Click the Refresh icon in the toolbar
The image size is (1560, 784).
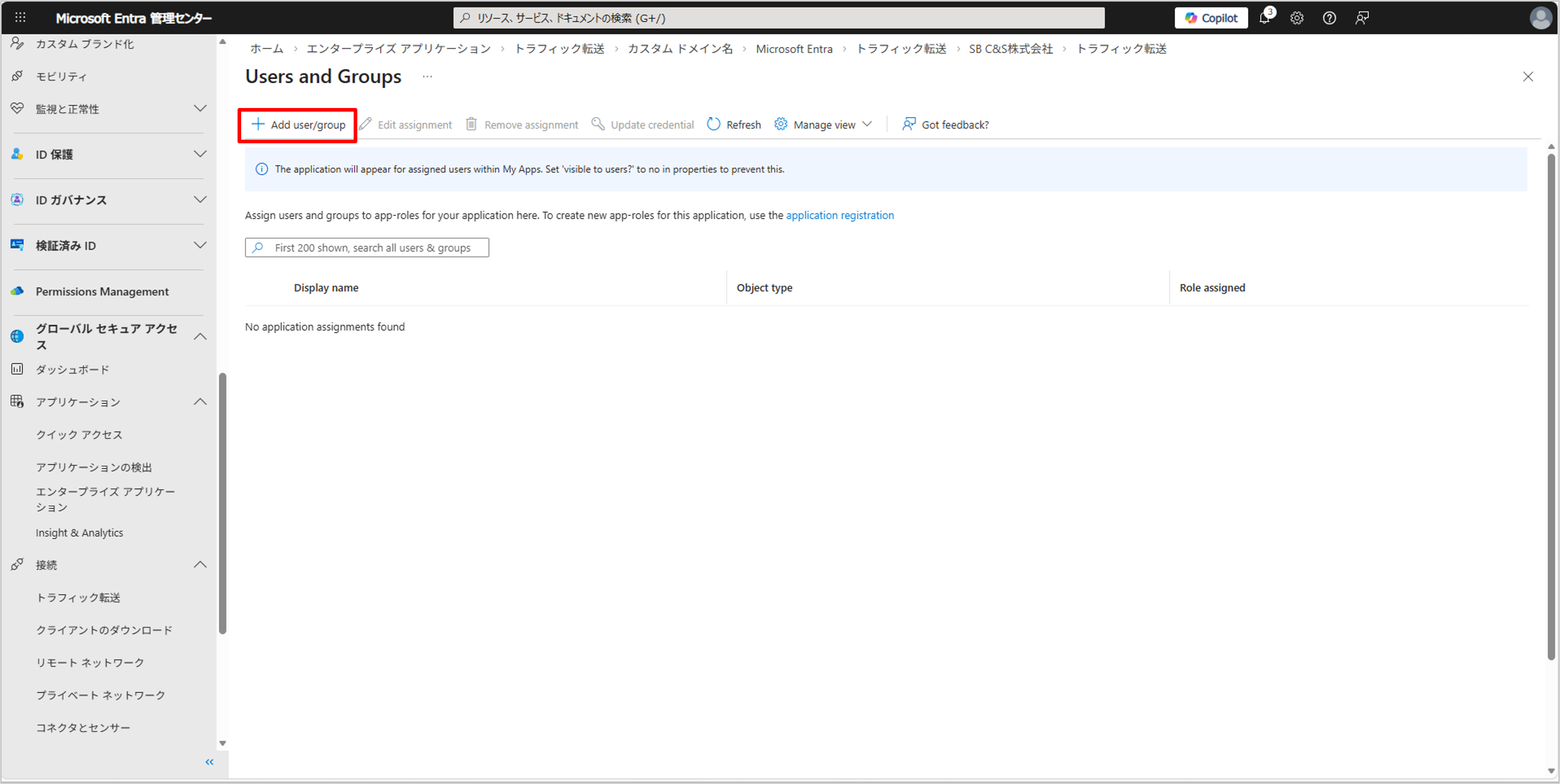tap(713, 124)
